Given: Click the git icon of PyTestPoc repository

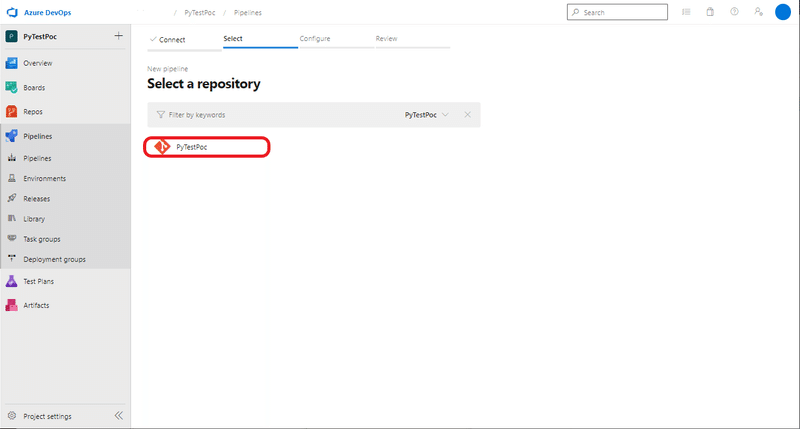Looking at the screenshot, I should pos(162,147).
